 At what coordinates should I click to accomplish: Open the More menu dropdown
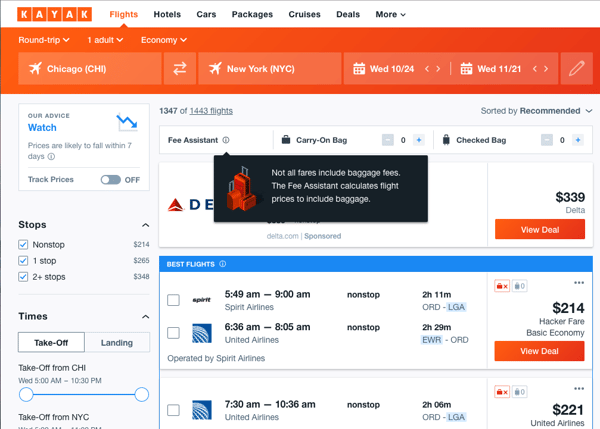390,15
